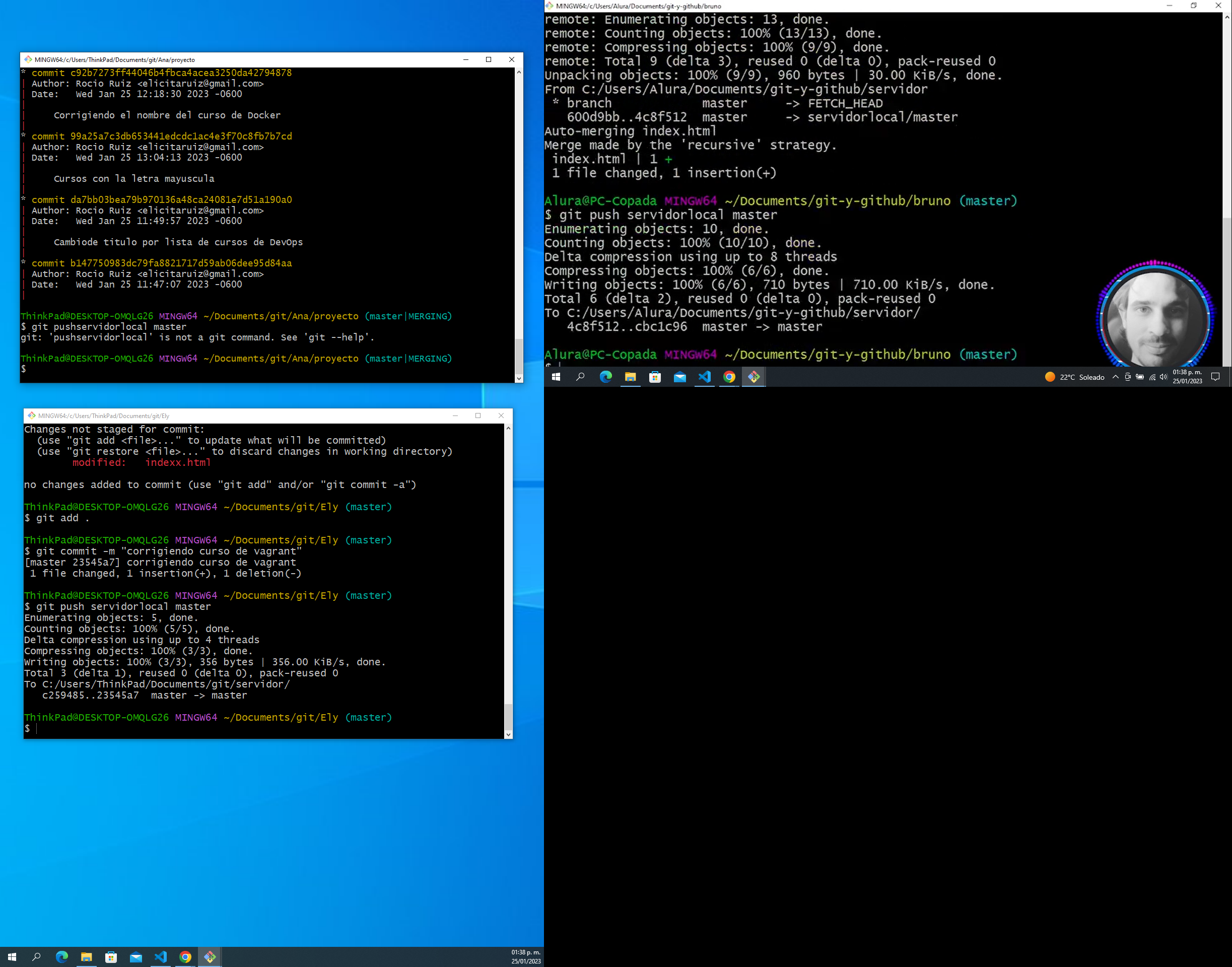The height and width of the screenshot is (967, 1232).
Task: Open volume speaker tray icon
Action: [x=1163, y=377]
